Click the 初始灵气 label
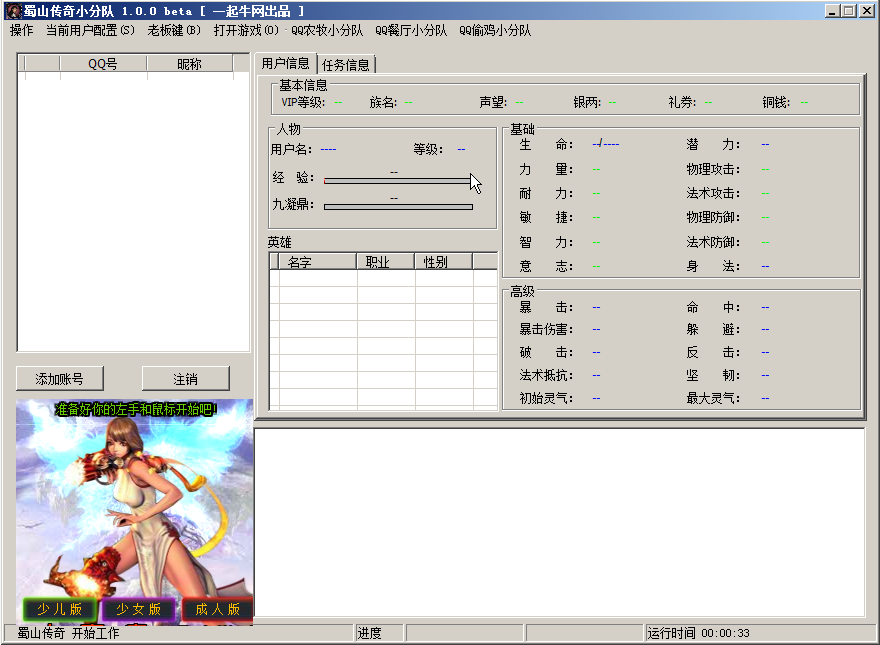Image resolution: width=880 pixels, height=645 pixels. 546,399
